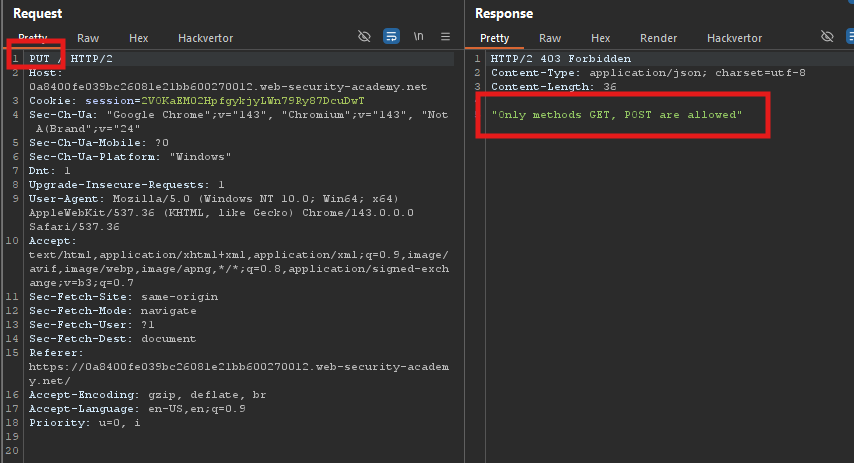
Task: Toggle word wrap icon in Request panel
Action: (391, 36)
